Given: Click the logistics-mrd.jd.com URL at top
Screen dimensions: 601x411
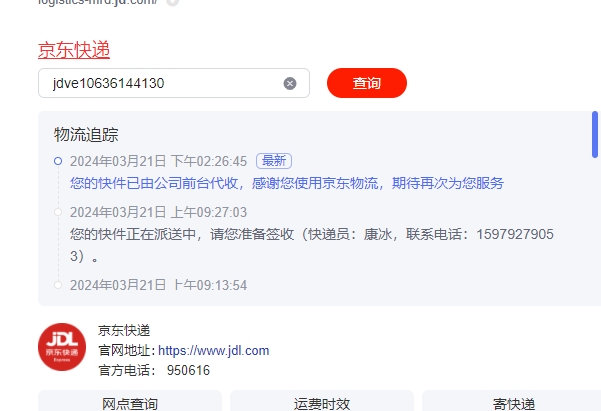Looking at the screenshot, I should click(98, 2).
